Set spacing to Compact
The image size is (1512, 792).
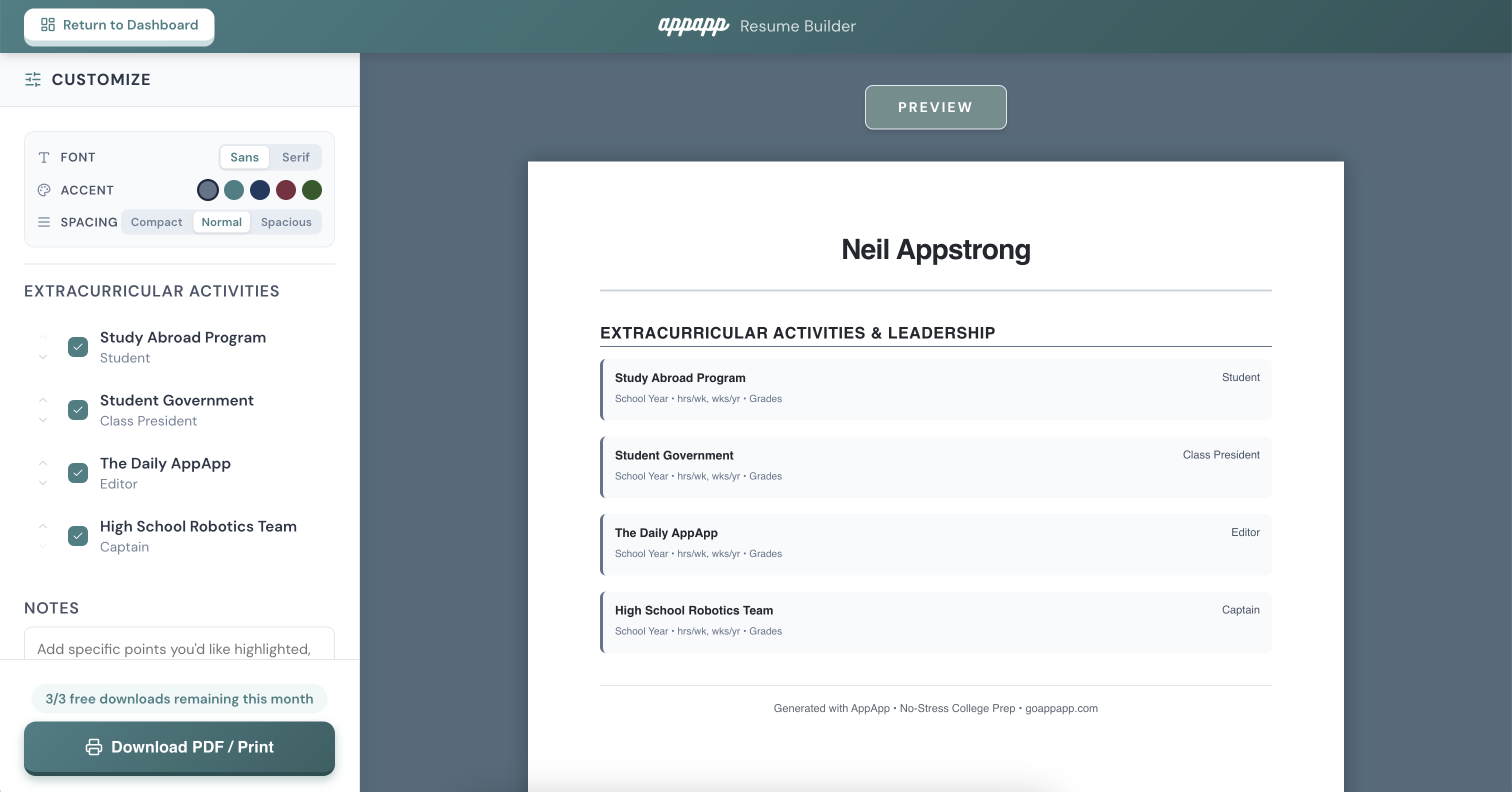pos(156,222)
